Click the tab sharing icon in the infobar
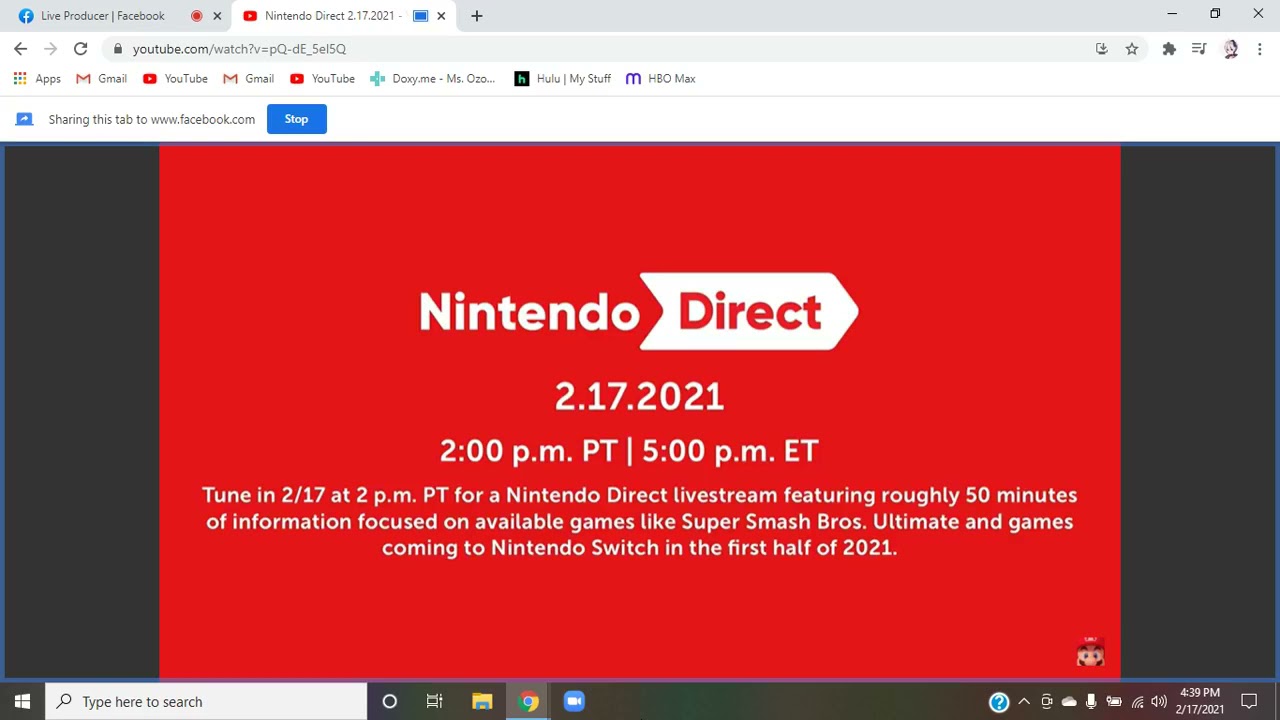 (24, 119)
